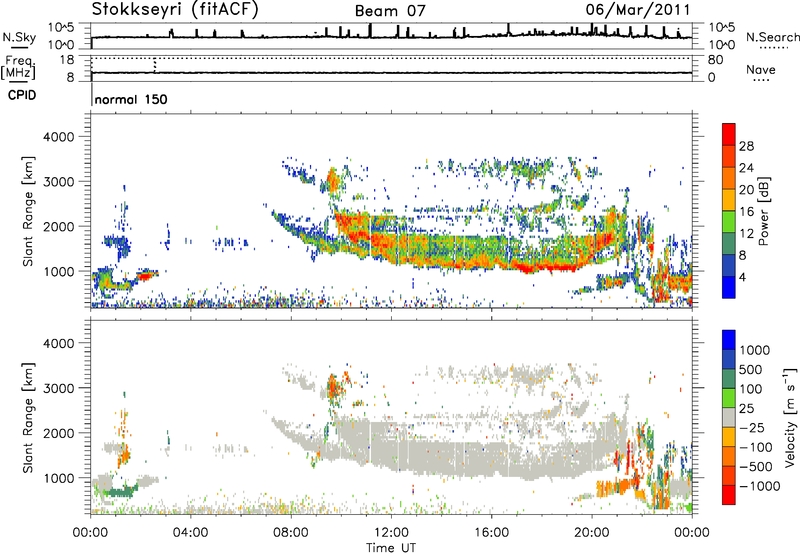Click the blue bottom of Power color bar
Screen dimensions: 800x554
click(x=729, y=287)
